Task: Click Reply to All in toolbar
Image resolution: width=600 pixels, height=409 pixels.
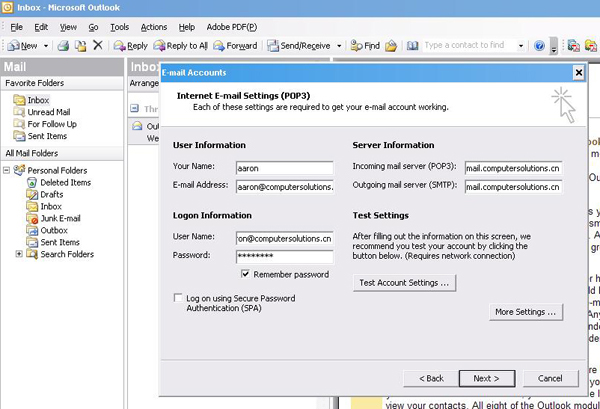Action: (181, 46)
